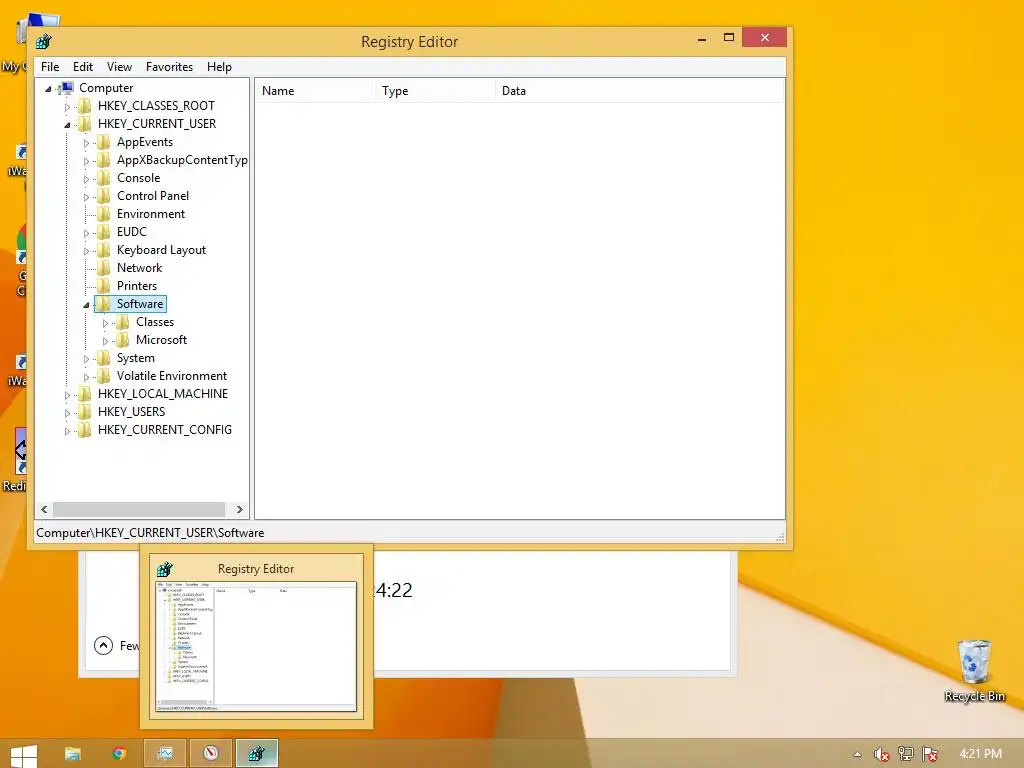Open the View menu
This screenshot has width=1024, height=768.
[119, 67]
